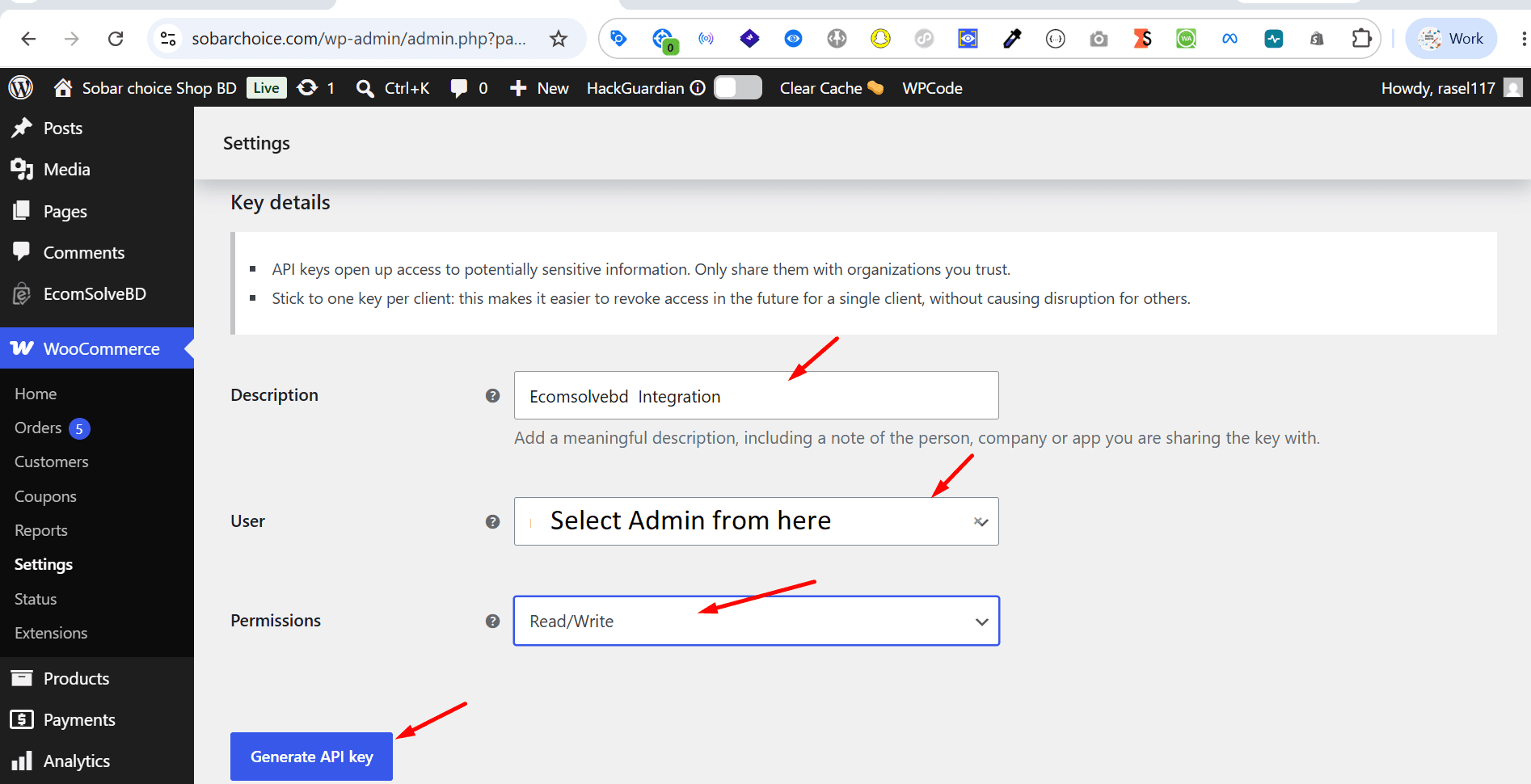Image resolution: width=1531 pixels, height=784 pixels.
Task: Open WooCommerce Status
Action: pyautogui.click(x=36, y=599)
